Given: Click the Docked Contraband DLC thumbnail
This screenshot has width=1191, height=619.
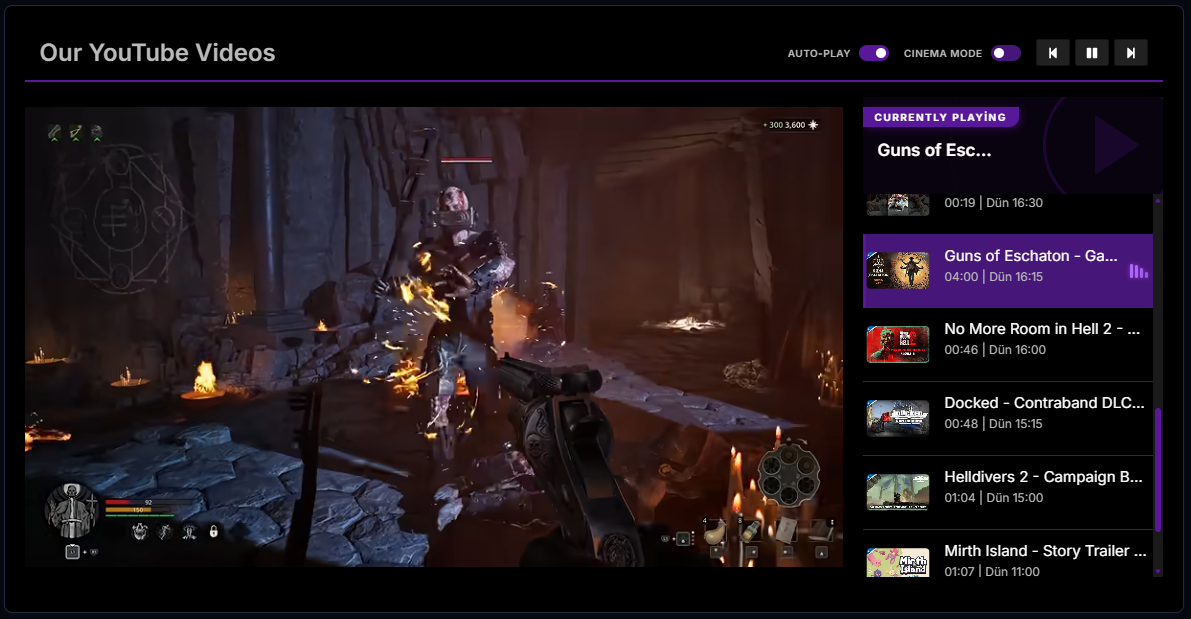Looking at the screenshot, I should 898,418.
